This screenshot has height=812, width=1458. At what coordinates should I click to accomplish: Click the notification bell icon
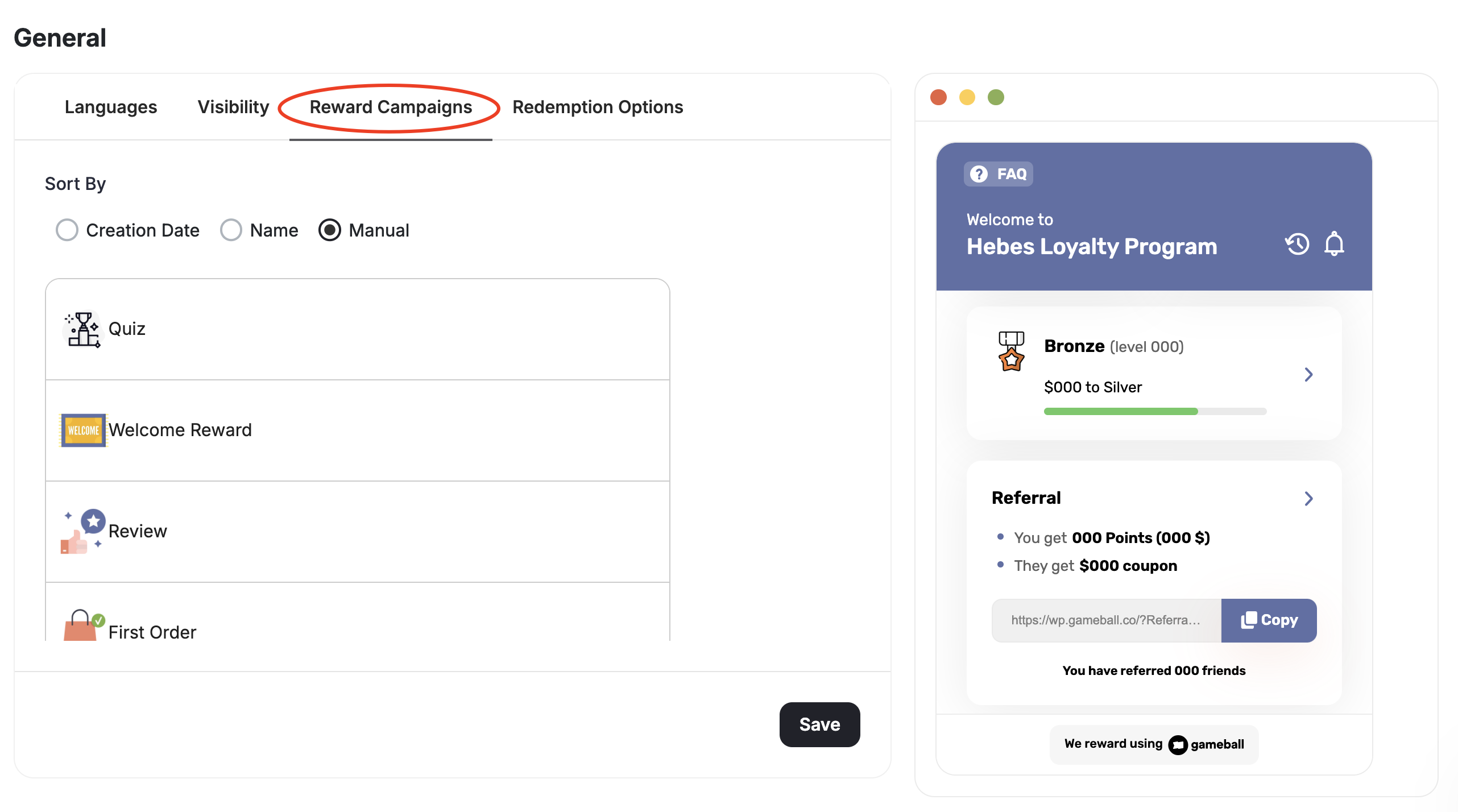(x=1334, y=244)
